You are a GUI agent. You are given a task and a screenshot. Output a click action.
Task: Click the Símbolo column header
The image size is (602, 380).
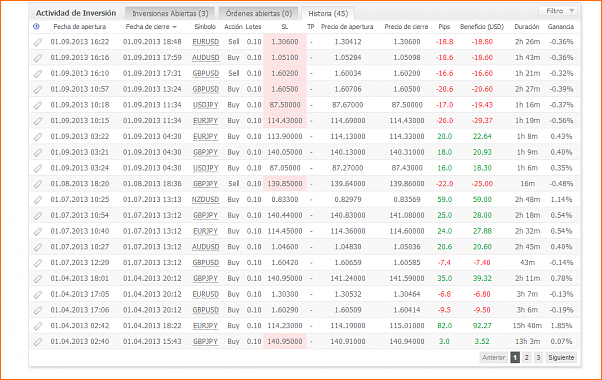pyautogui.click(x=205, y=26)
